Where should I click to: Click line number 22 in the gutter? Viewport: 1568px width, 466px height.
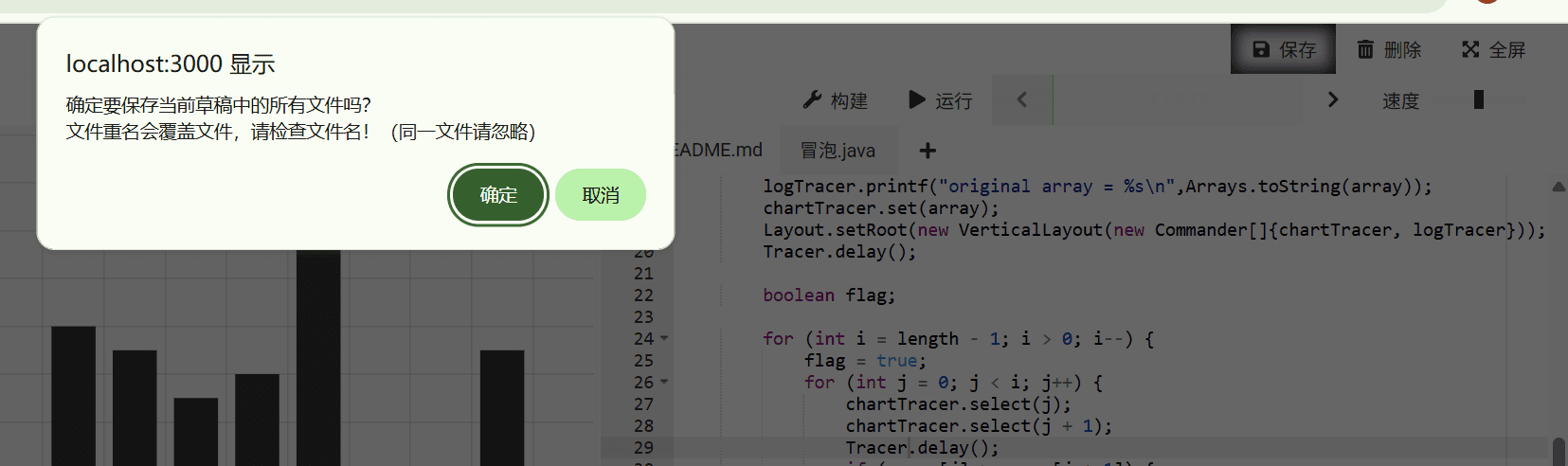[643, 296]
